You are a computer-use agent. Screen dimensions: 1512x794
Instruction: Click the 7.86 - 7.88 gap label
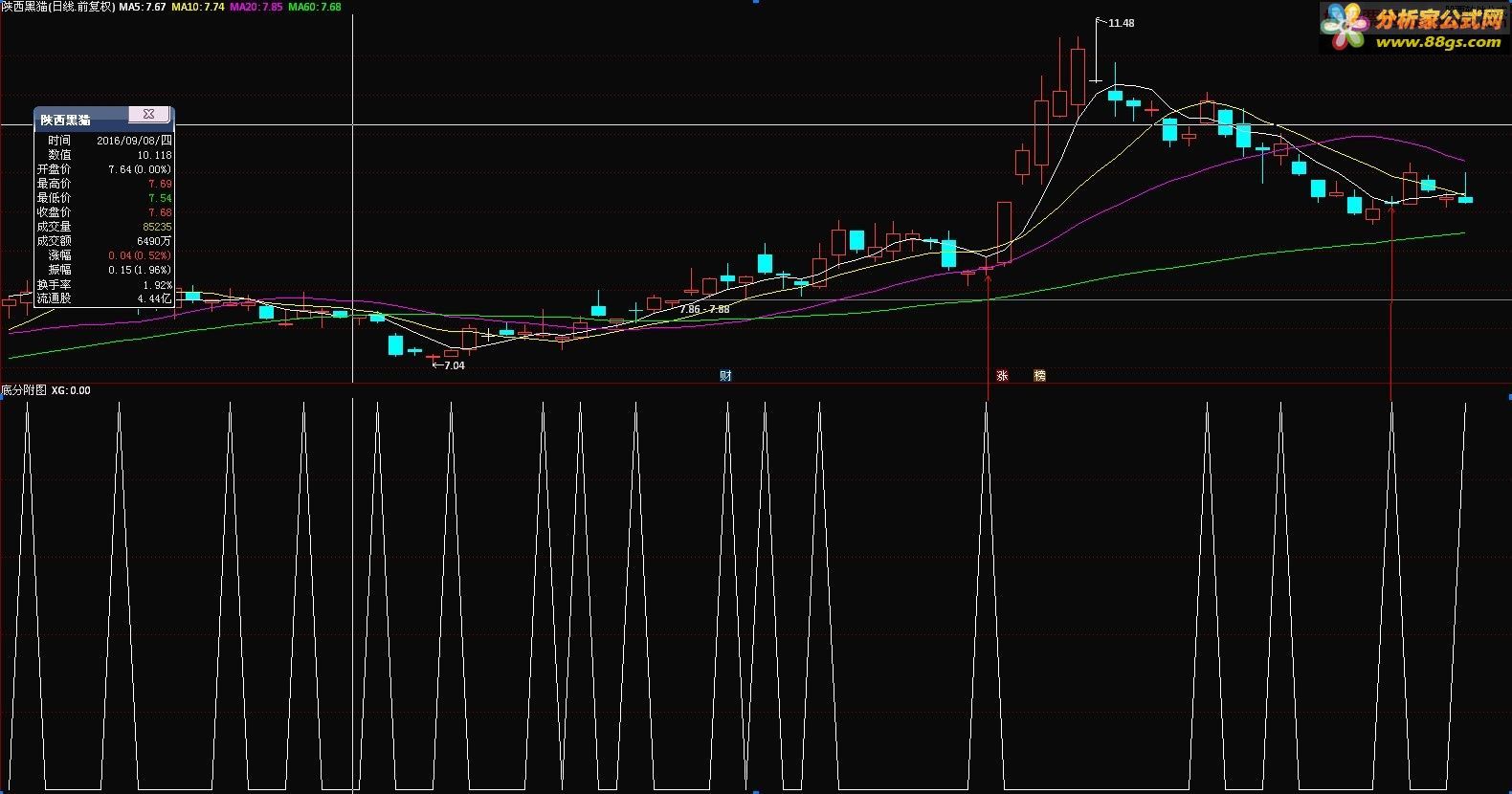pos(704,309)
